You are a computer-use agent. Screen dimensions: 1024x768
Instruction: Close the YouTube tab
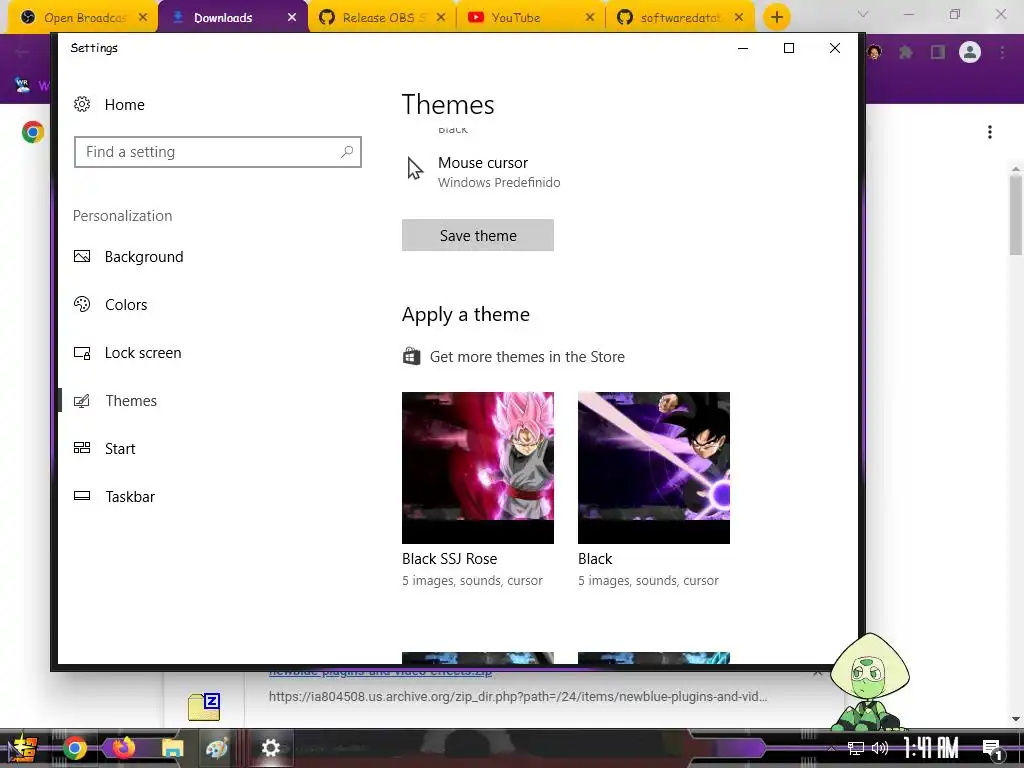tap(590, 18)
